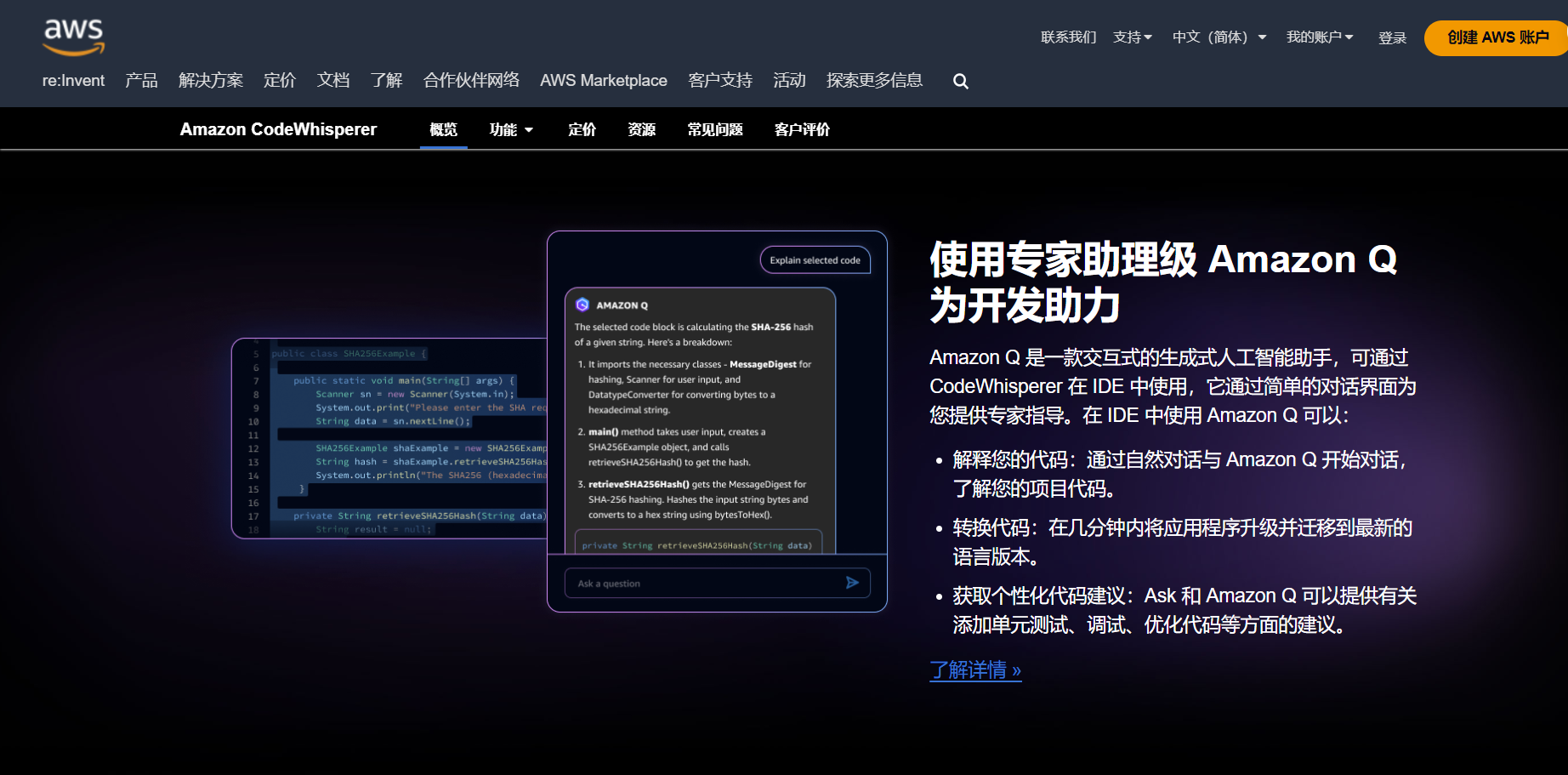
Task: Select the 常见问题 tab
Action: [x=715, y=129]
